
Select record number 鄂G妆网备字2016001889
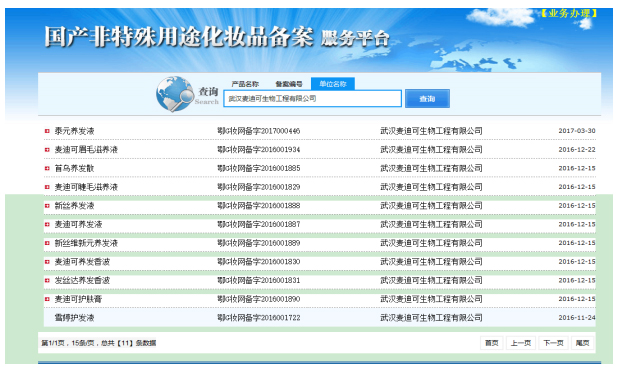(259, 243)
